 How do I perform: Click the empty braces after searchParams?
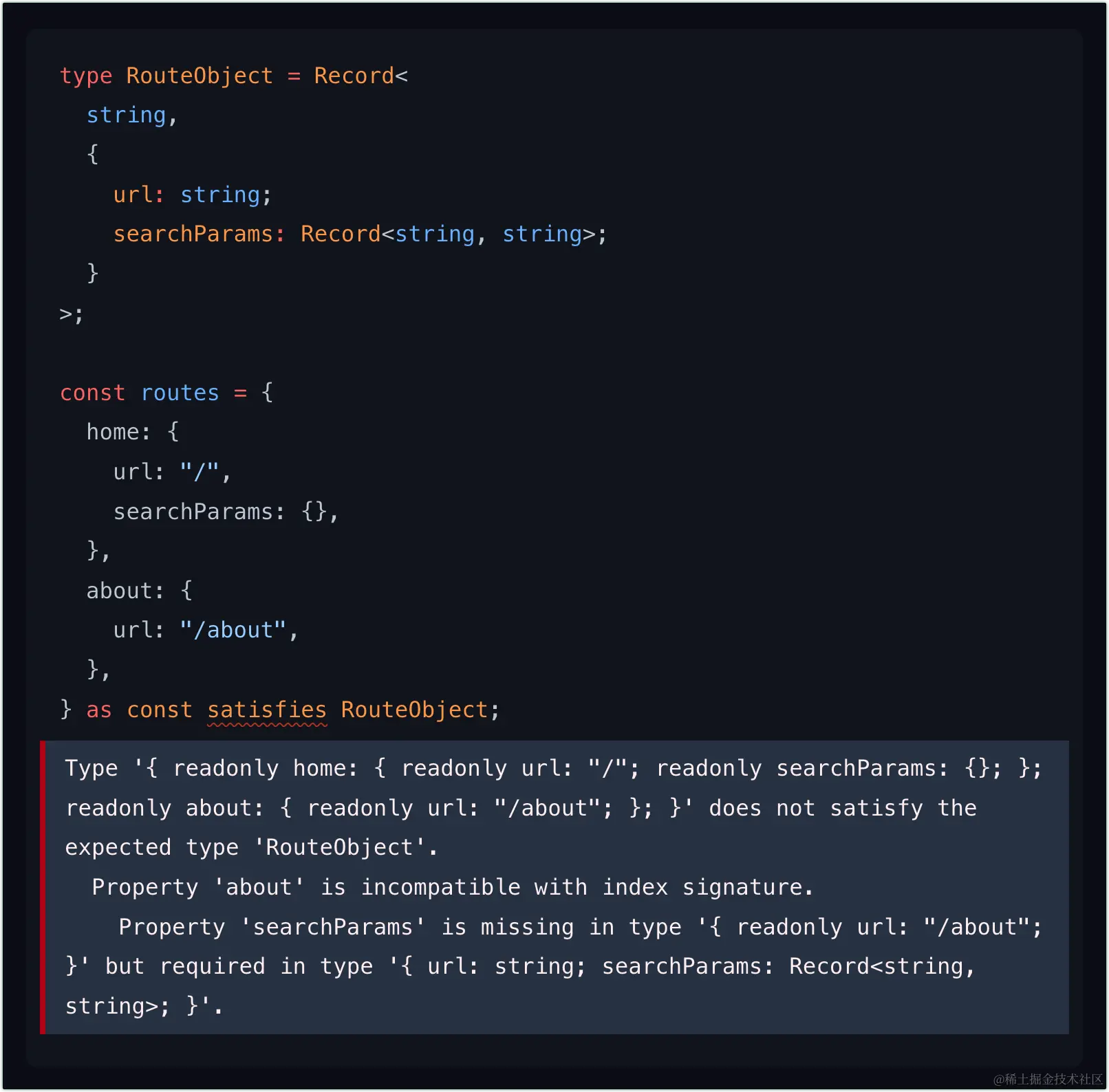[314, 512]
